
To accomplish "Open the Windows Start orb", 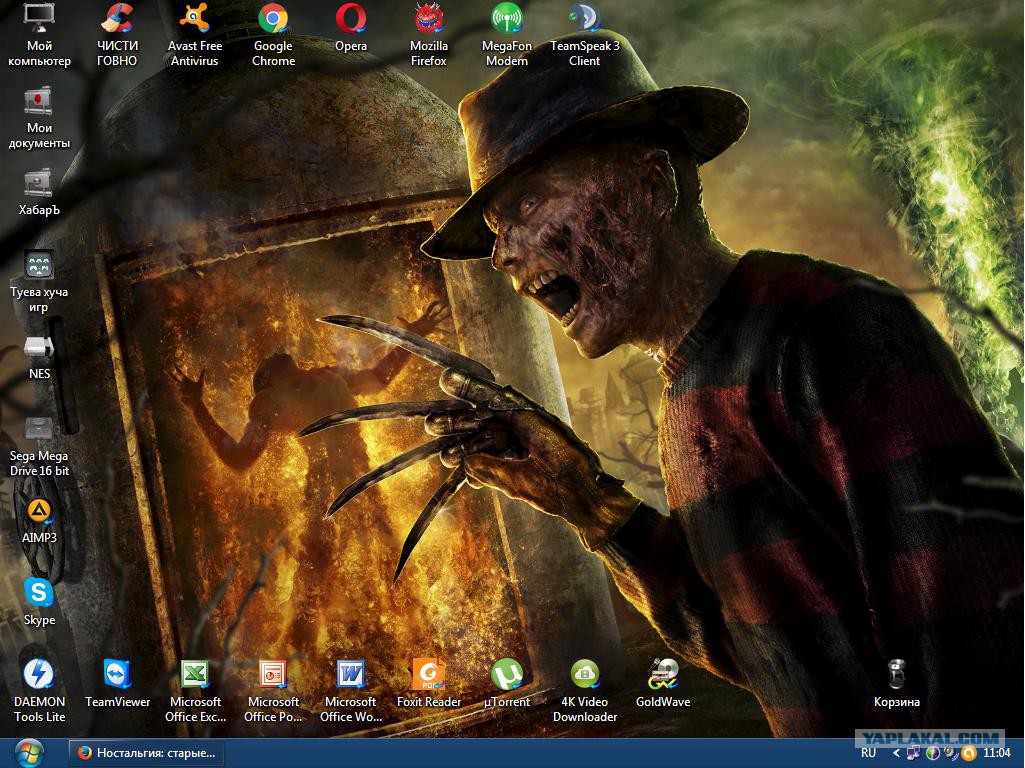I will (x=29, y=753).
